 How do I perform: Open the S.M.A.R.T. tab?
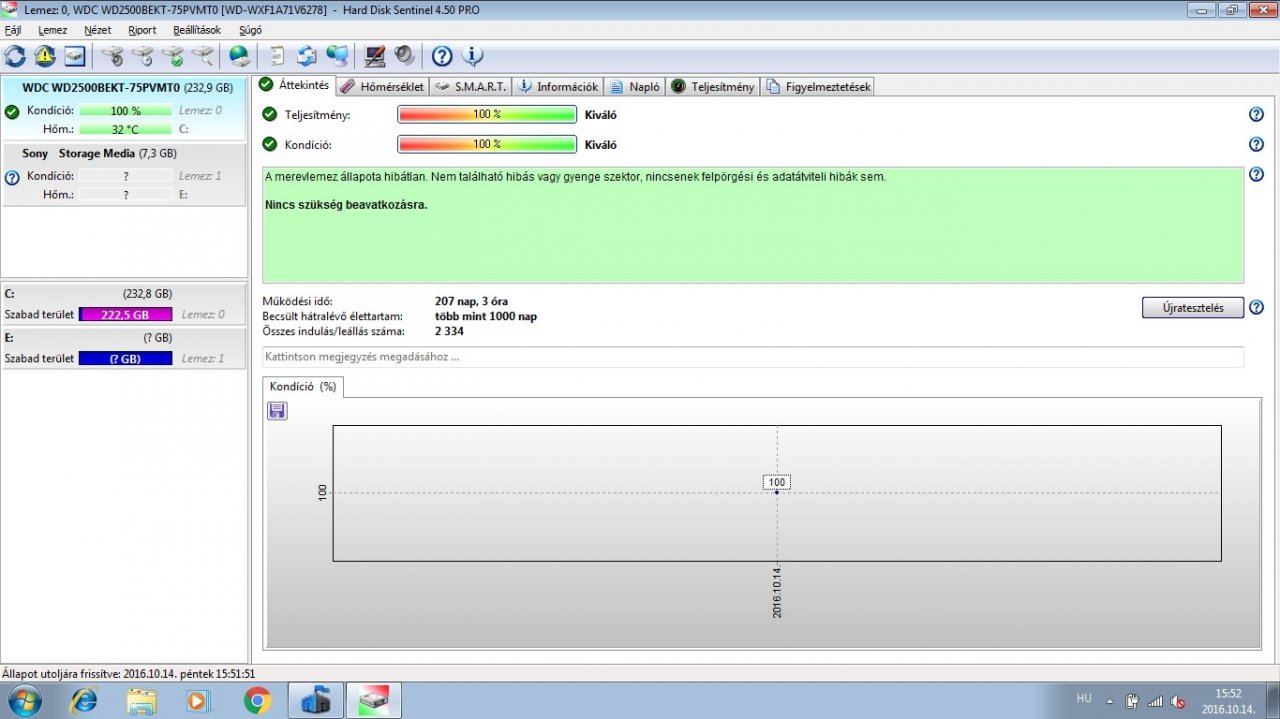tap(471, 87)
